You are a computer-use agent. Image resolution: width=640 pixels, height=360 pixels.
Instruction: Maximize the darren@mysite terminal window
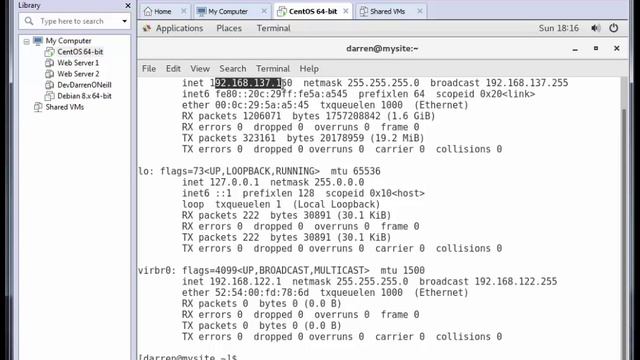[596, 49]
